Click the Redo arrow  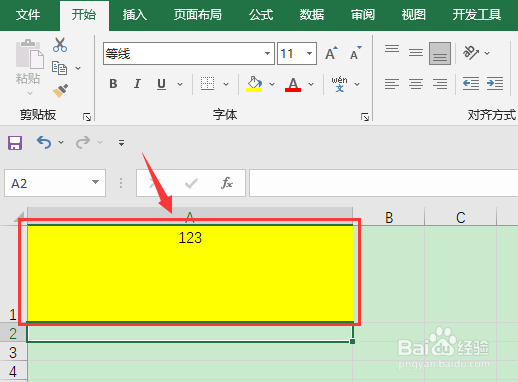click(83, 143)
